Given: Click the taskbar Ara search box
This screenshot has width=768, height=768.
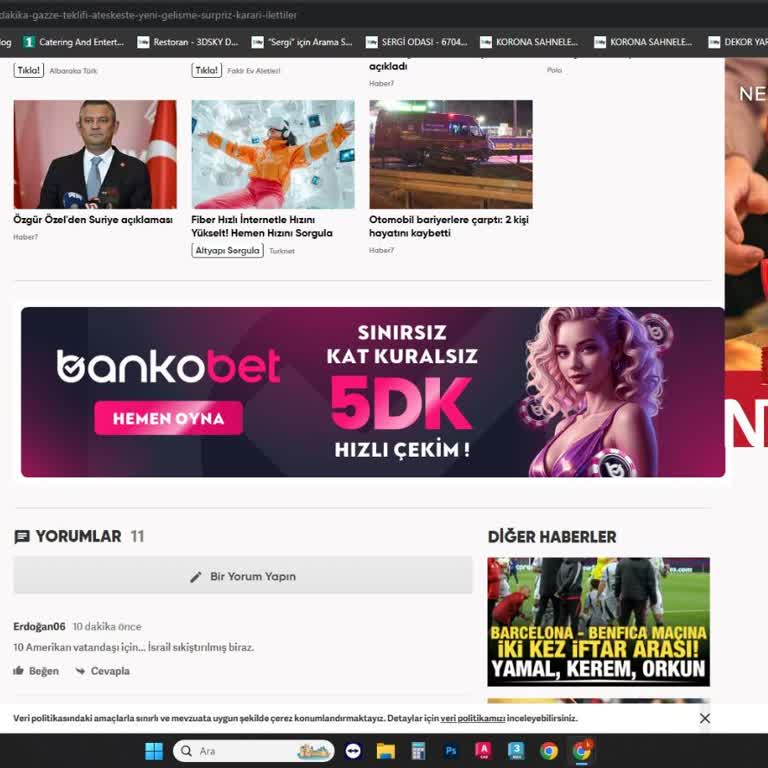Looking at the screenshot, I should tap(253, 751).
